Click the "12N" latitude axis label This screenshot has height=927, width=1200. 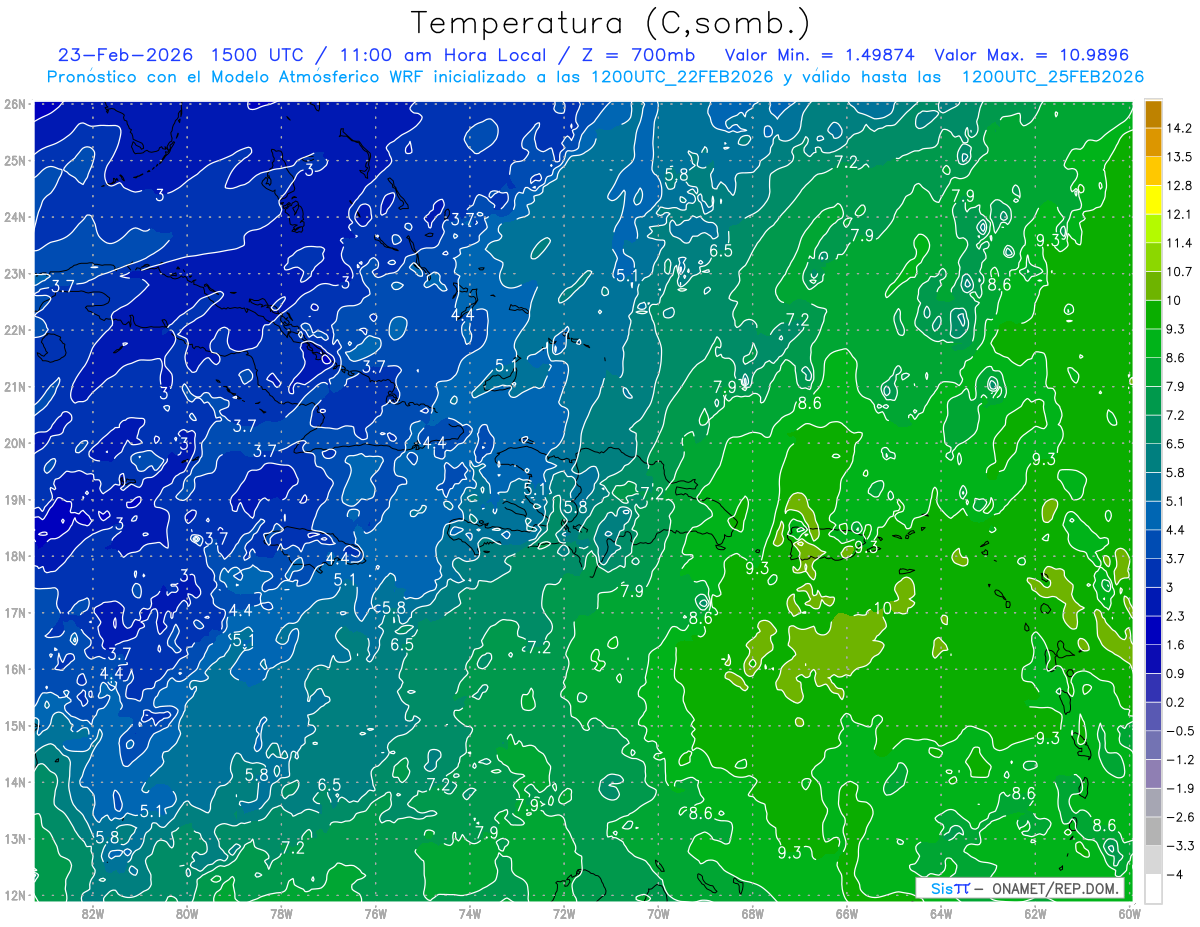[15, 895]
